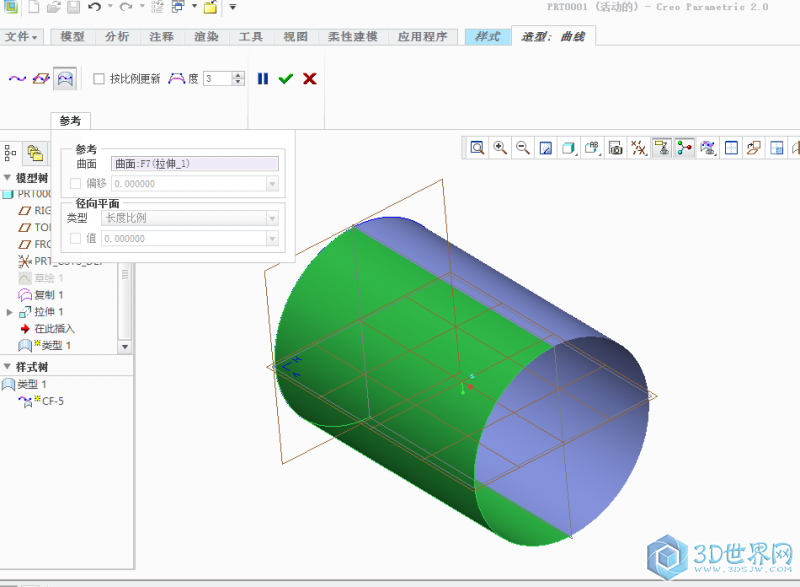The width and height of the screenshot is (800, 587).
Task: Click the view manager camera icon
Action: [x=616, y=148]
